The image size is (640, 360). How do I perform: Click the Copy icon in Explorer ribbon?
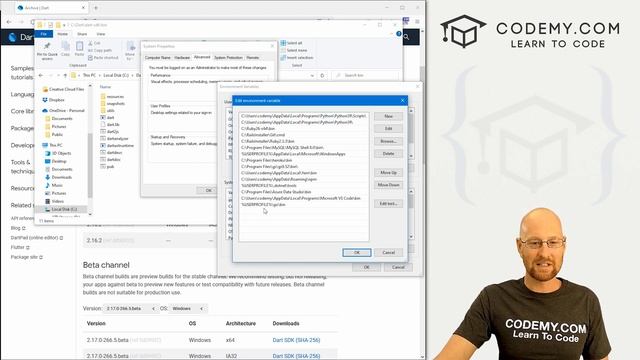click(x=65, y=49)
